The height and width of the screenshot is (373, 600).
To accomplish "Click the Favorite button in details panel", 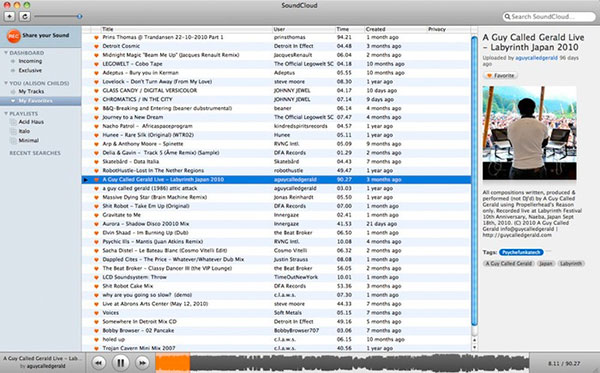I will pos(501,75).
